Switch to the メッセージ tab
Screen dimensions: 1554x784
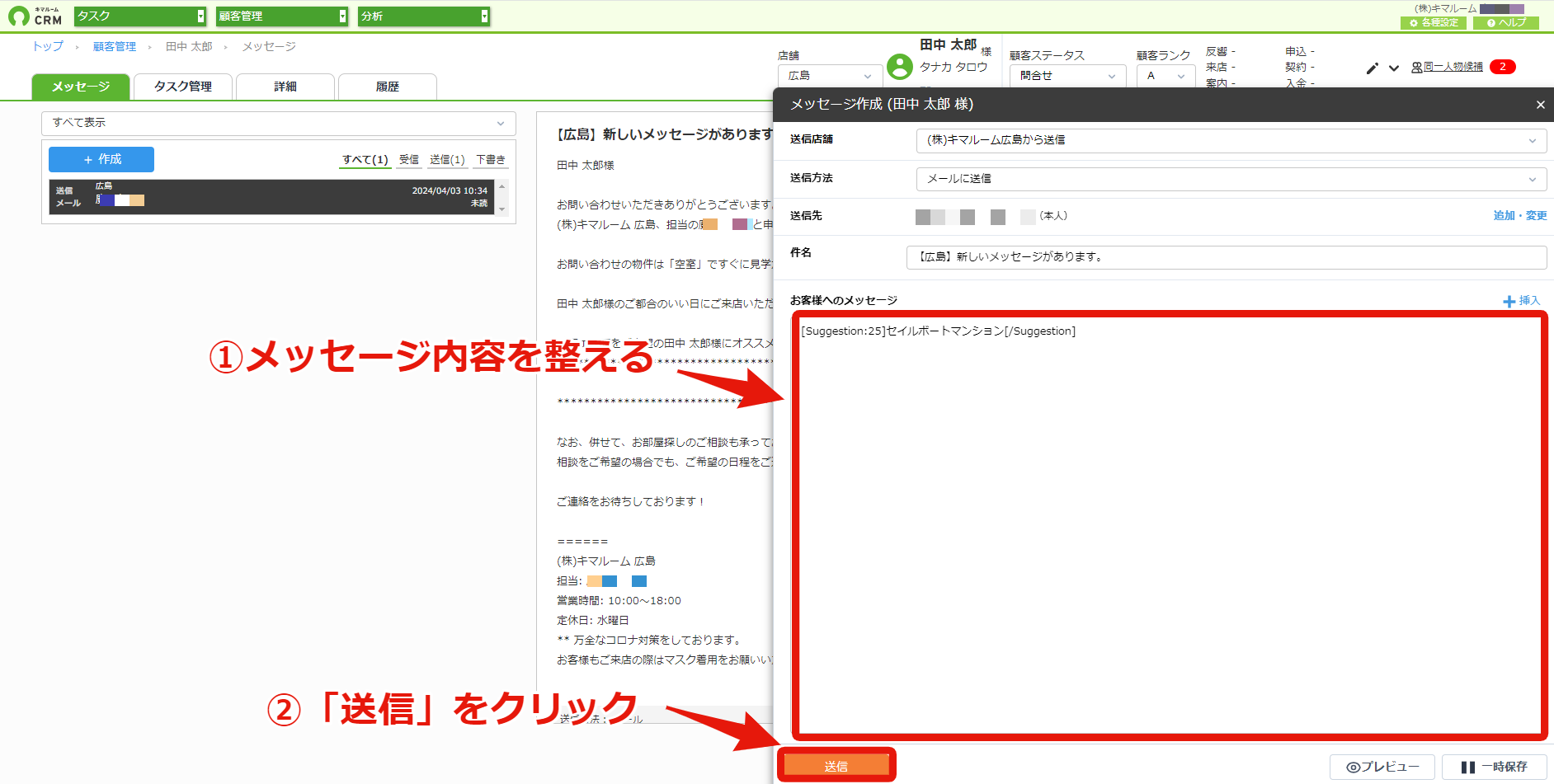[x=81, y=87]
